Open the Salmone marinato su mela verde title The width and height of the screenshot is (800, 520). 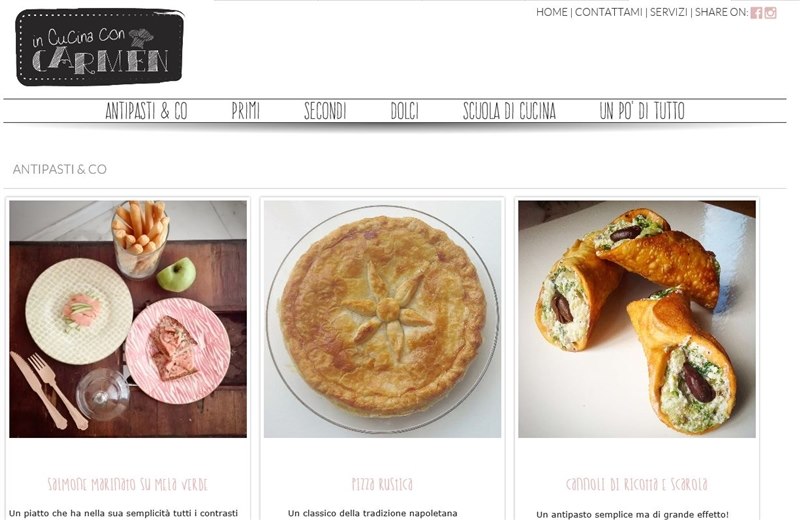(128, 484)
